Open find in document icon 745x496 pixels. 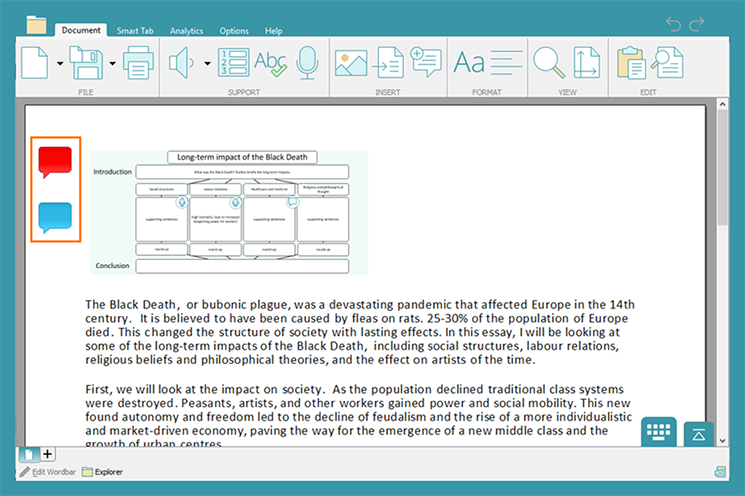pos(667,62)
